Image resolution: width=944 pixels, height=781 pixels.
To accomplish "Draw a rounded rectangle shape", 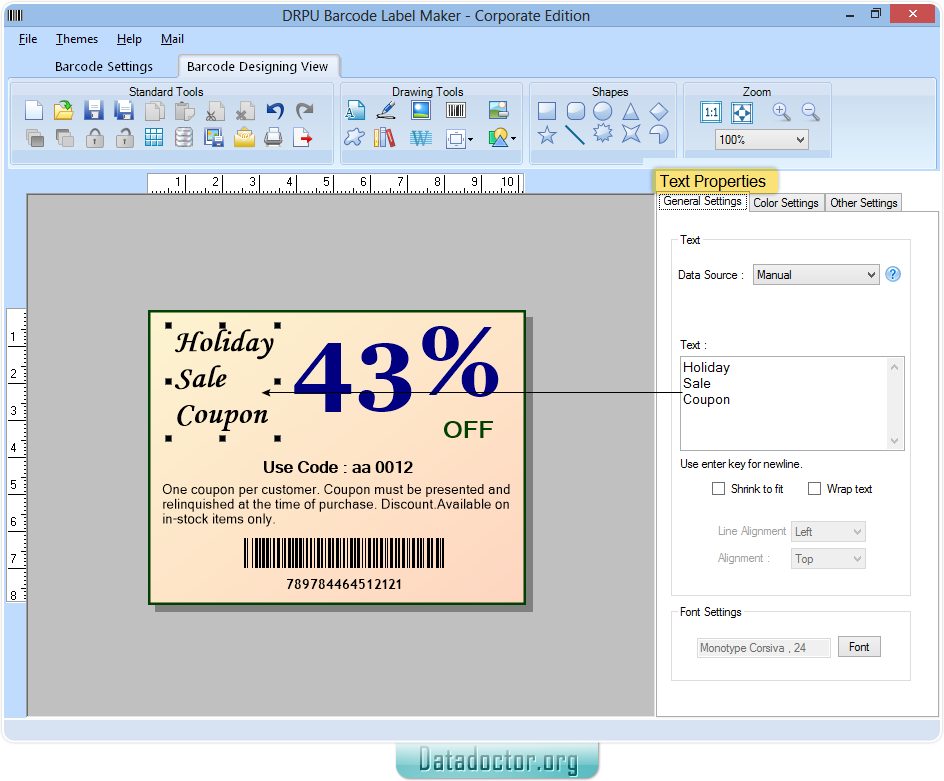I will point(576,111).
